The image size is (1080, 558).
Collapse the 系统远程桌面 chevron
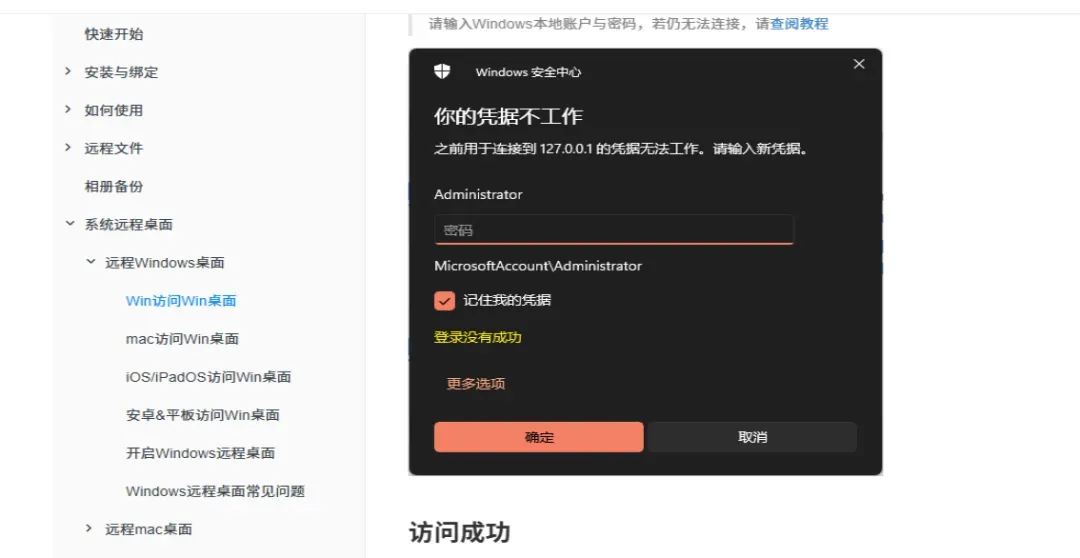click(x=70, y=223)
